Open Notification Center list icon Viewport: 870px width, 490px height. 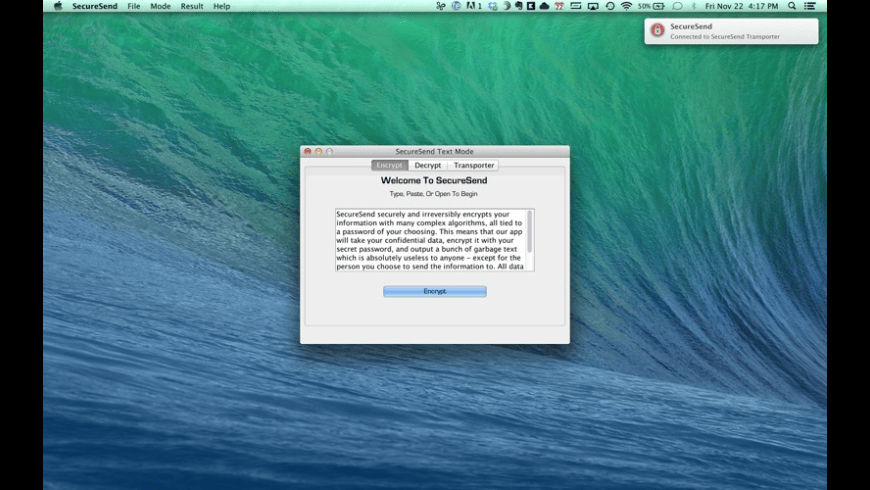click(810, 6)
